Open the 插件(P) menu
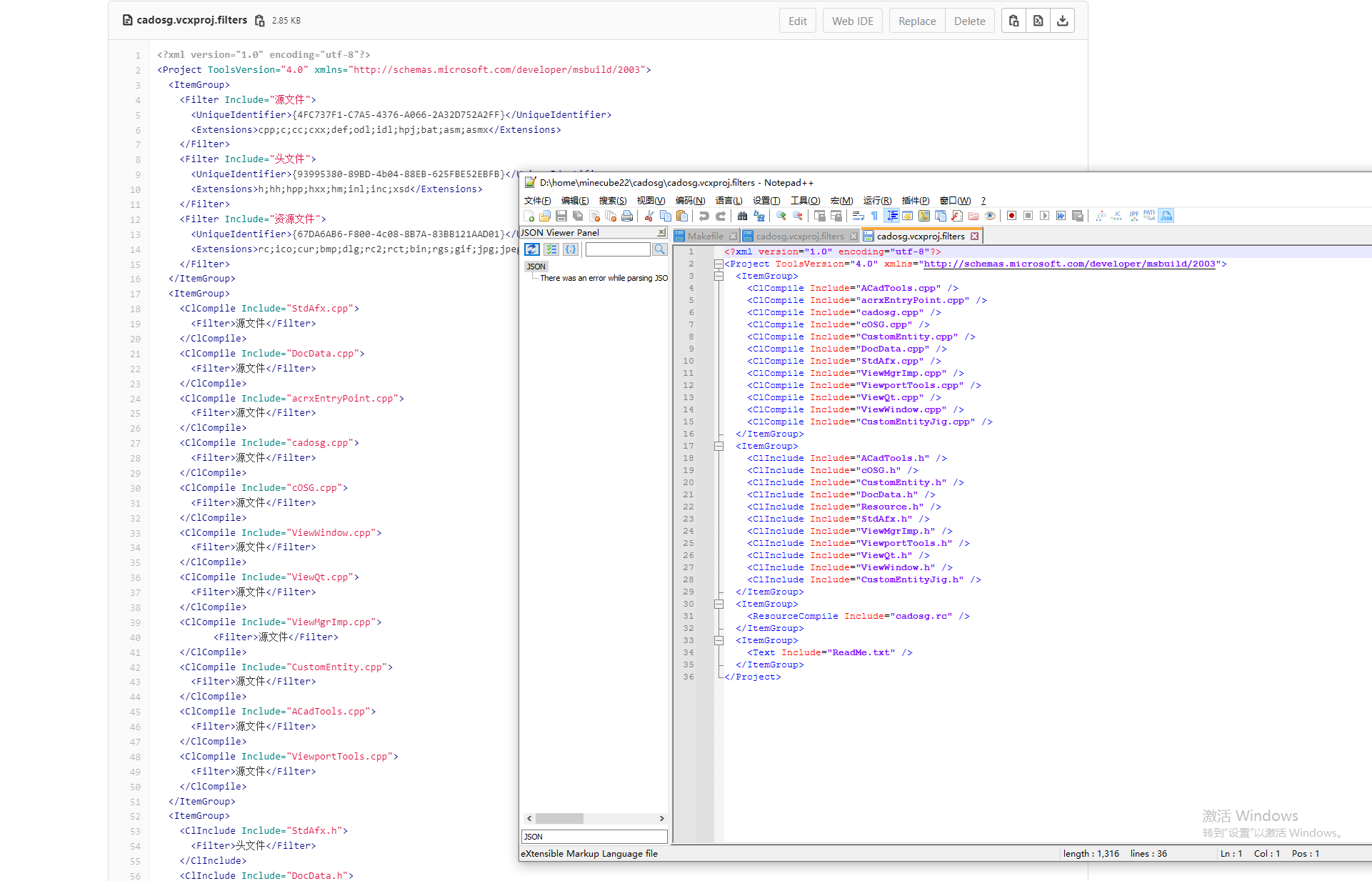The width and height of the screenshot is (1372, 881). [916, 201]
